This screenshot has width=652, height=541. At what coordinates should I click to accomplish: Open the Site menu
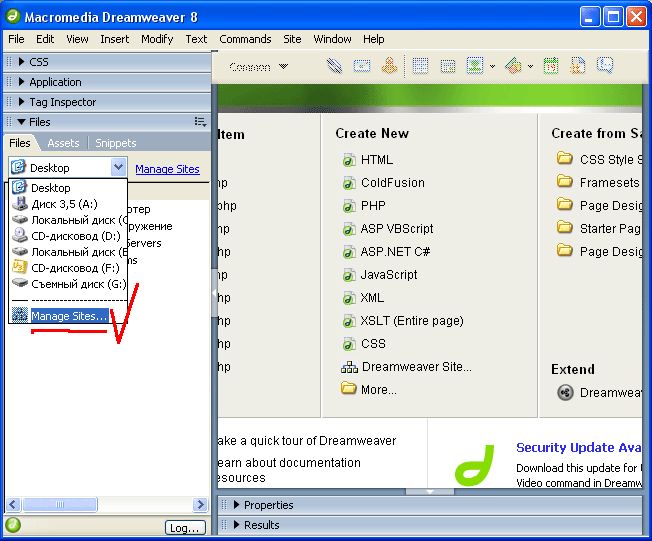click(292, 39)
